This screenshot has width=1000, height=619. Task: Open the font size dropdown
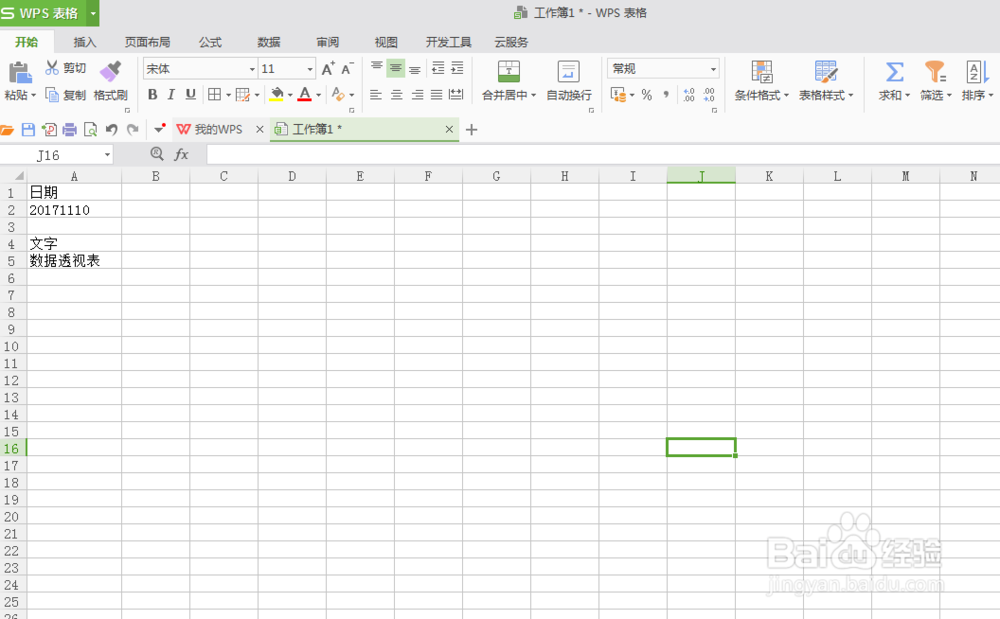point(310,69)
